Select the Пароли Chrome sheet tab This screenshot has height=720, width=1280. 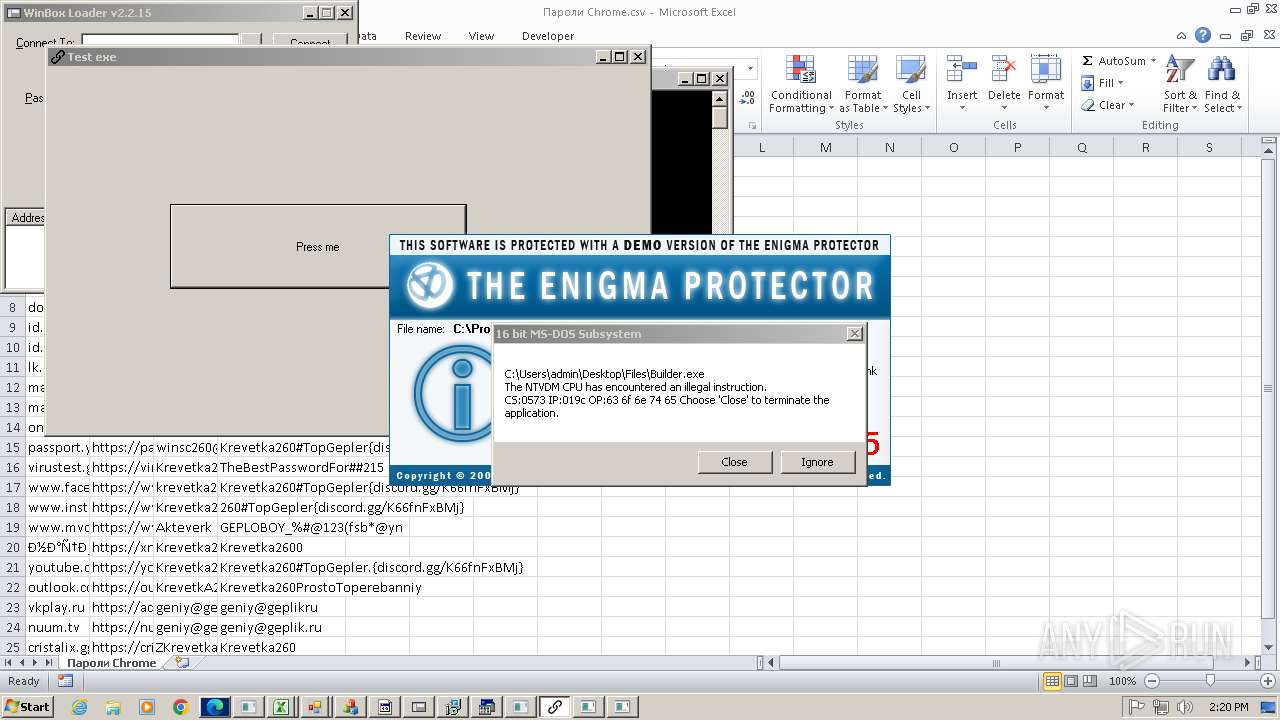pos(111,662)
